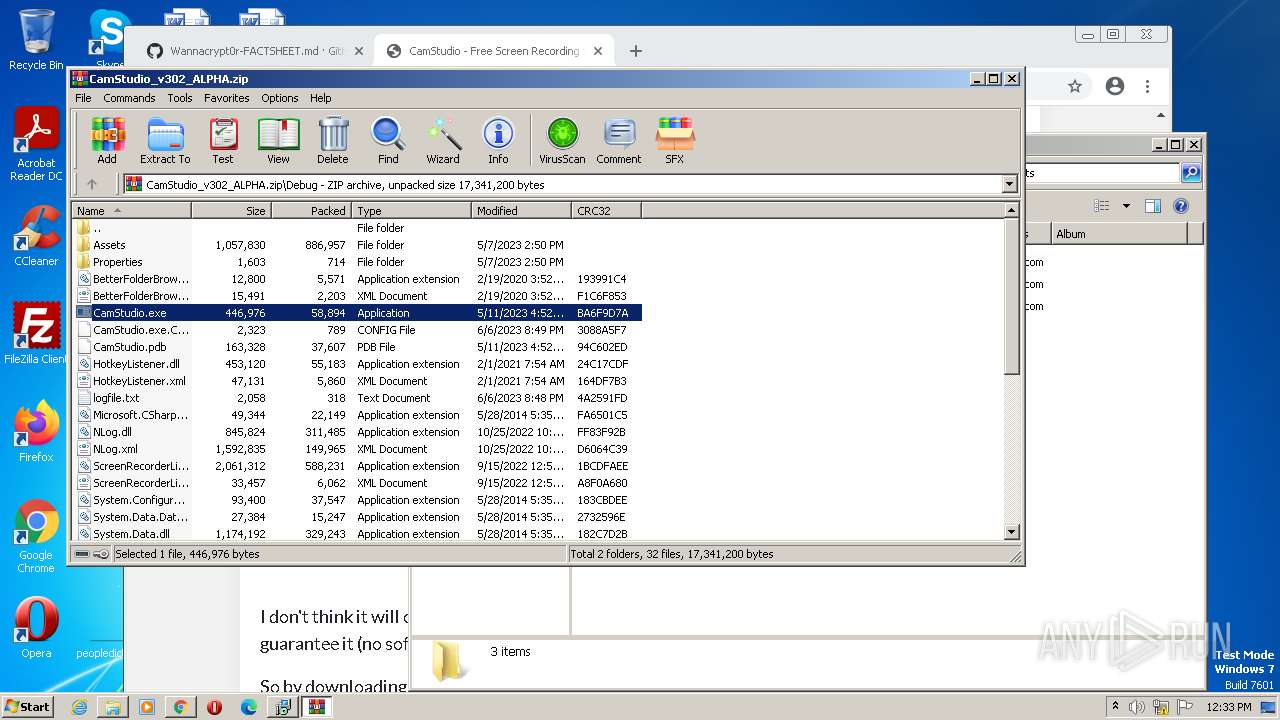Open Chrome three-dot menu
The height and width of the screenshot is (720, 1280).
click(x=1148, y=87)
